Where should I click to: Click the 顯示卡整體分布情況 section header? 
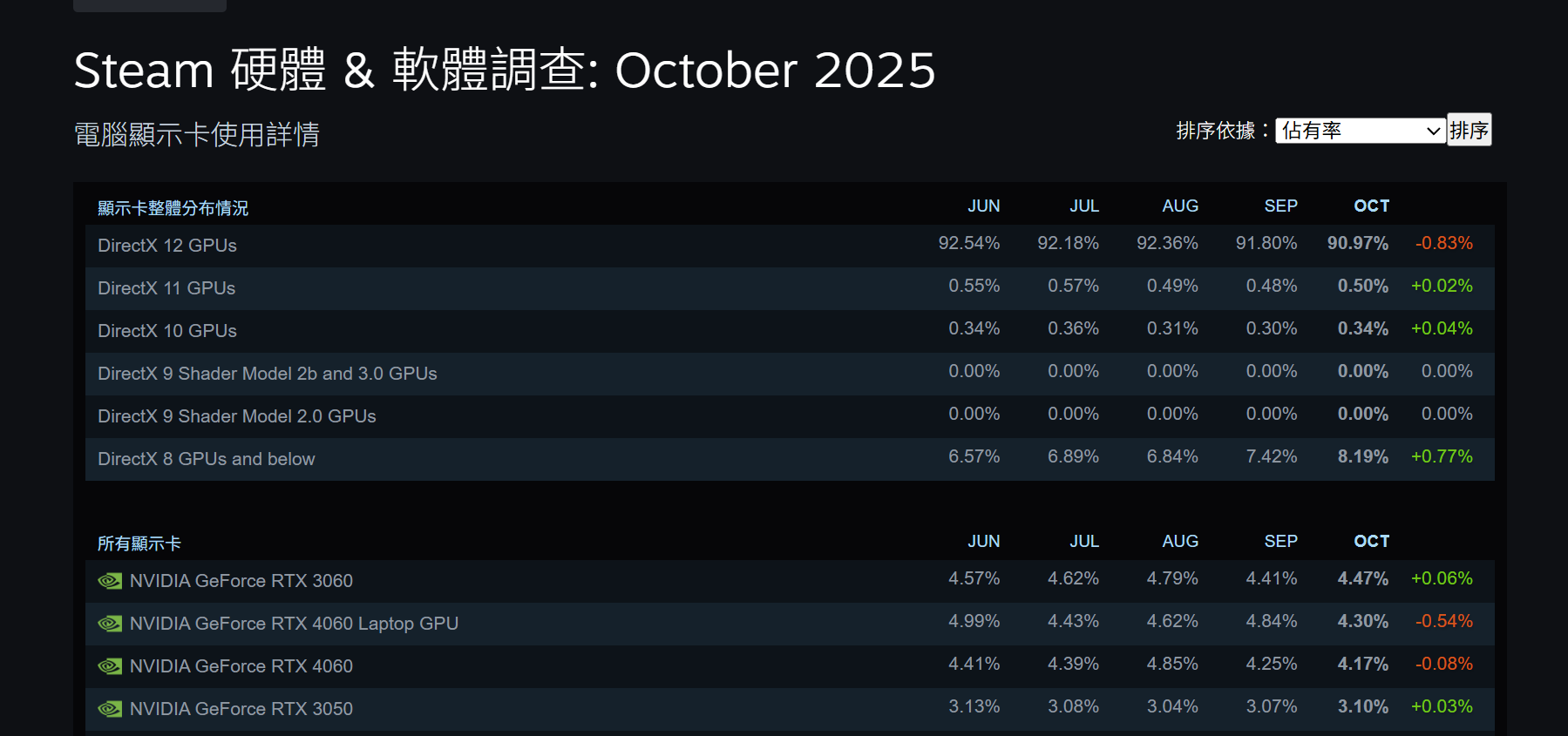(173, 208)
